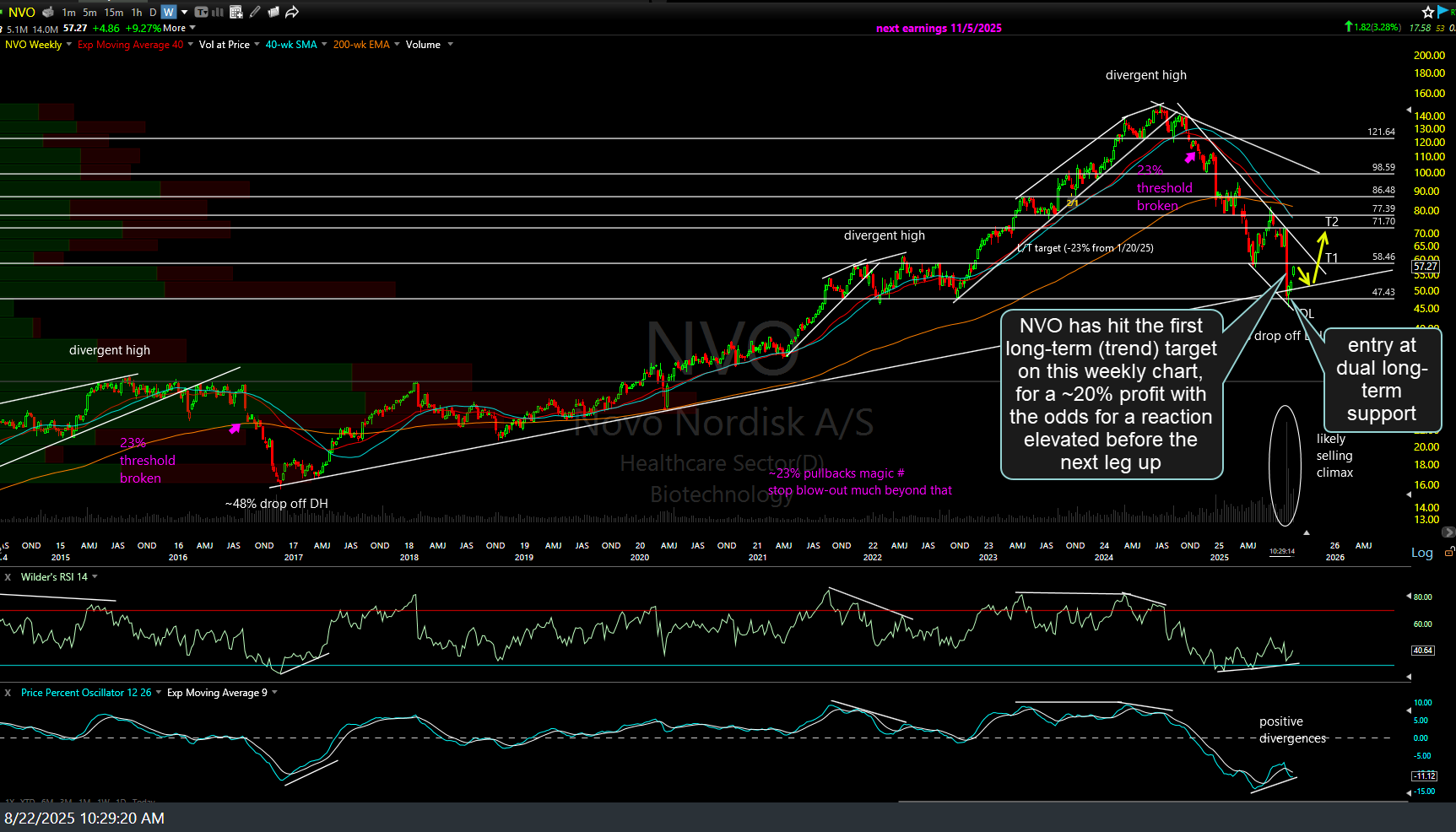Switch to the daily (D) timeframe
This screenshot has width=1456, height=832.
click(x=153, y=13)
